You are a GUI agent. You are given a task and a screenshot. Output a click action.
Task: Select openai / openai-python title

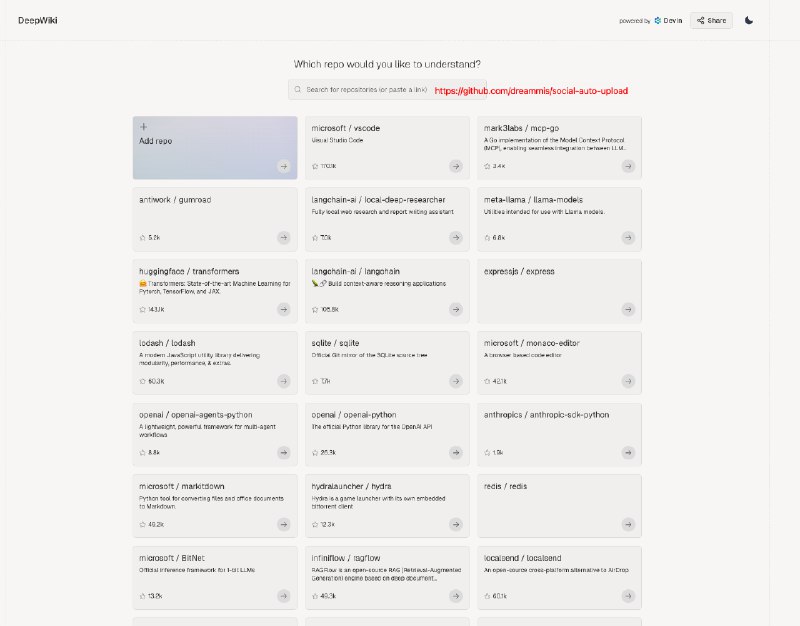(x=354, y=415)
